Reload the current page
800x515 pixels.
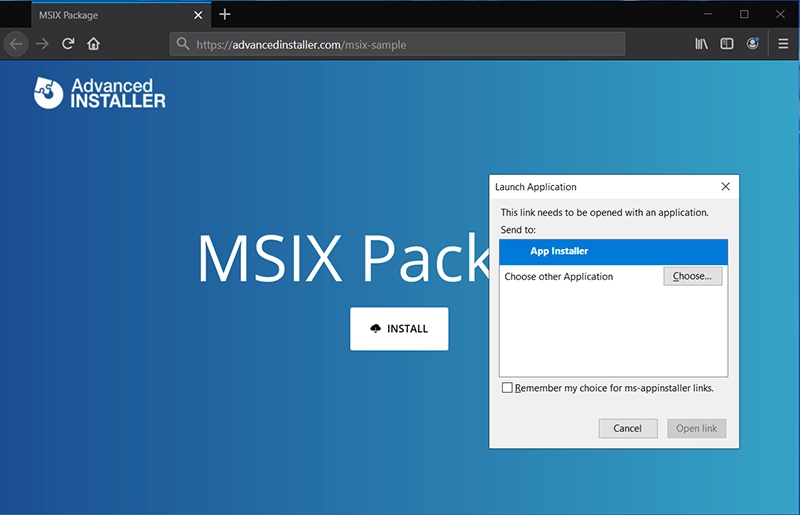tap(68, 44)
